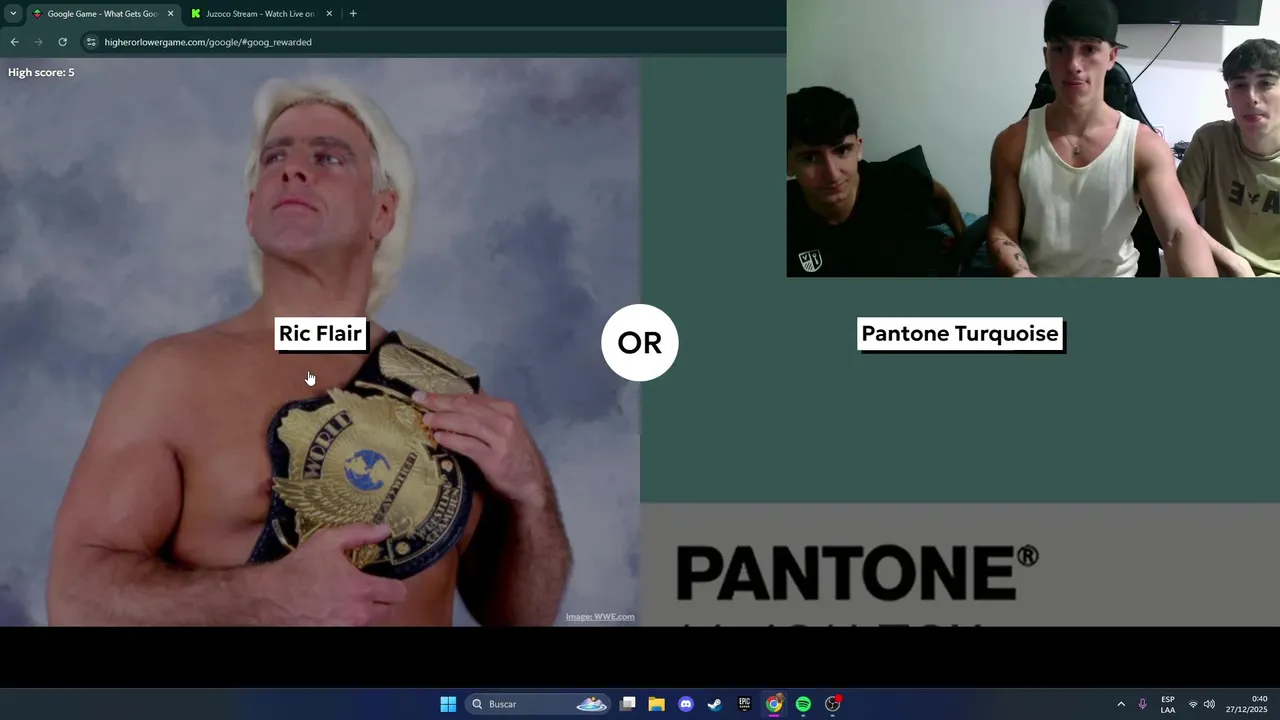Reload the current page

coord(62,42)
